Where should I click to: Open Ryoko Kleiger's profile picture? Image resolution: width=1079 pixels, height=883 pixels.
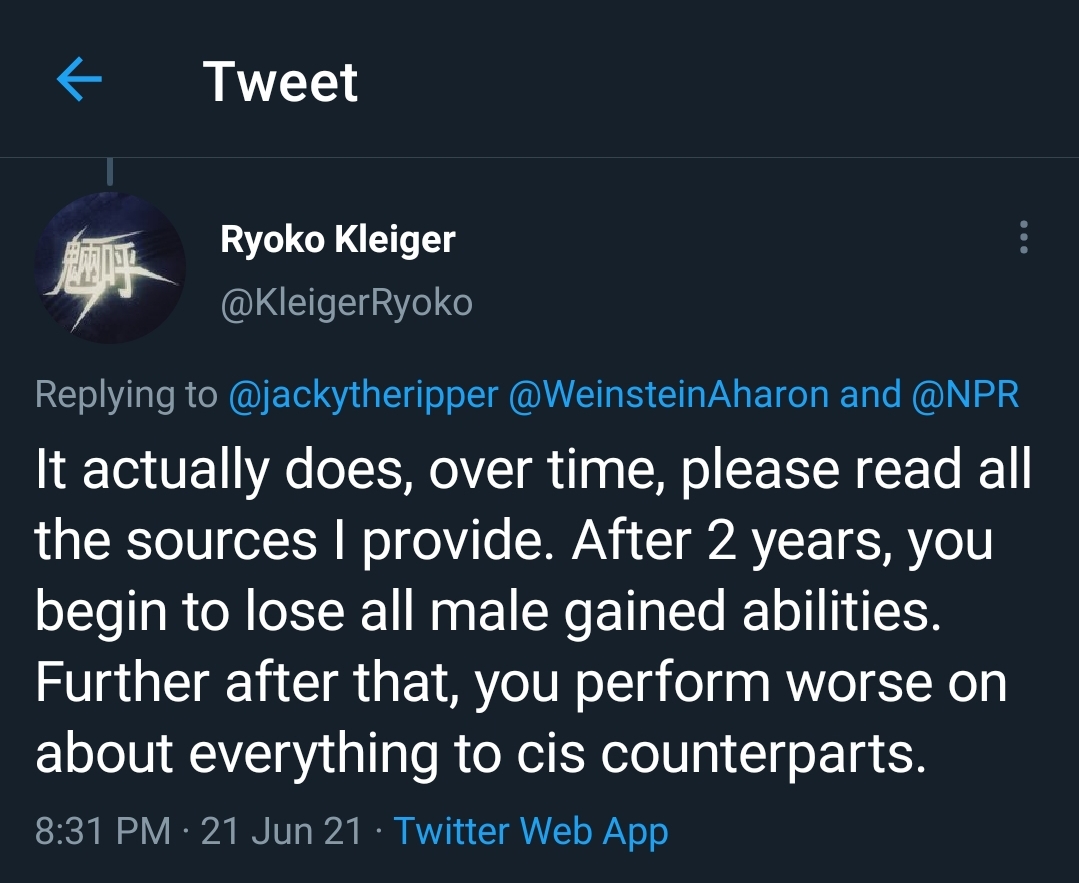tap(109, 267)
